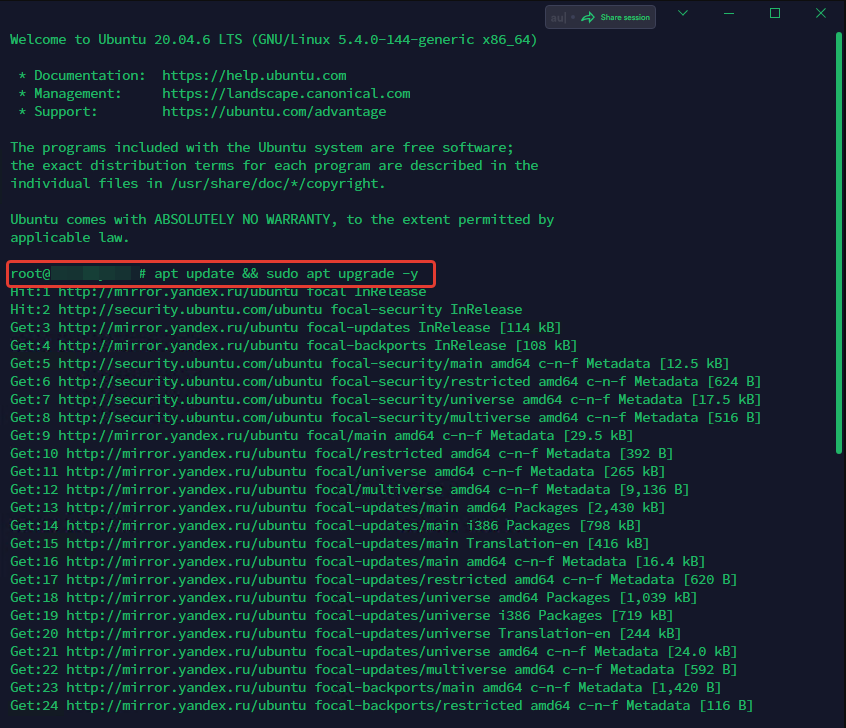Click the Get:9 focal/main Metadata line
Viewport: 846px width, 728px height.
[322, 436]
